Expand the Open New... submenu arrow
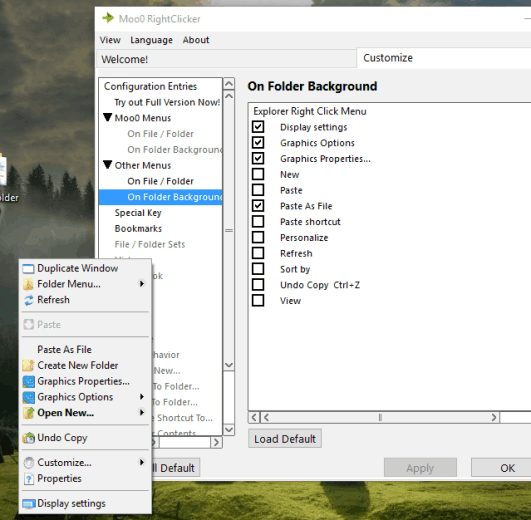The image size is (531, 520). (142, 412)
